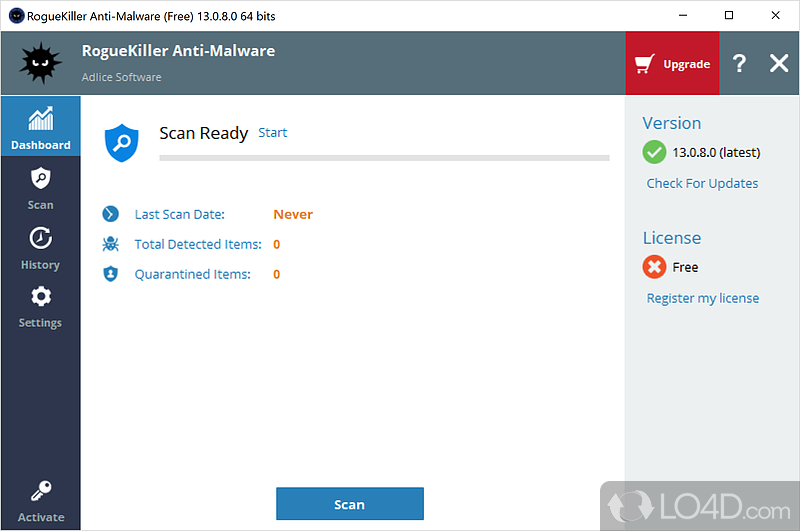Click the Register my license link
Image resolution: width=800 pixels, height=531 pixels.
(703, 298)
